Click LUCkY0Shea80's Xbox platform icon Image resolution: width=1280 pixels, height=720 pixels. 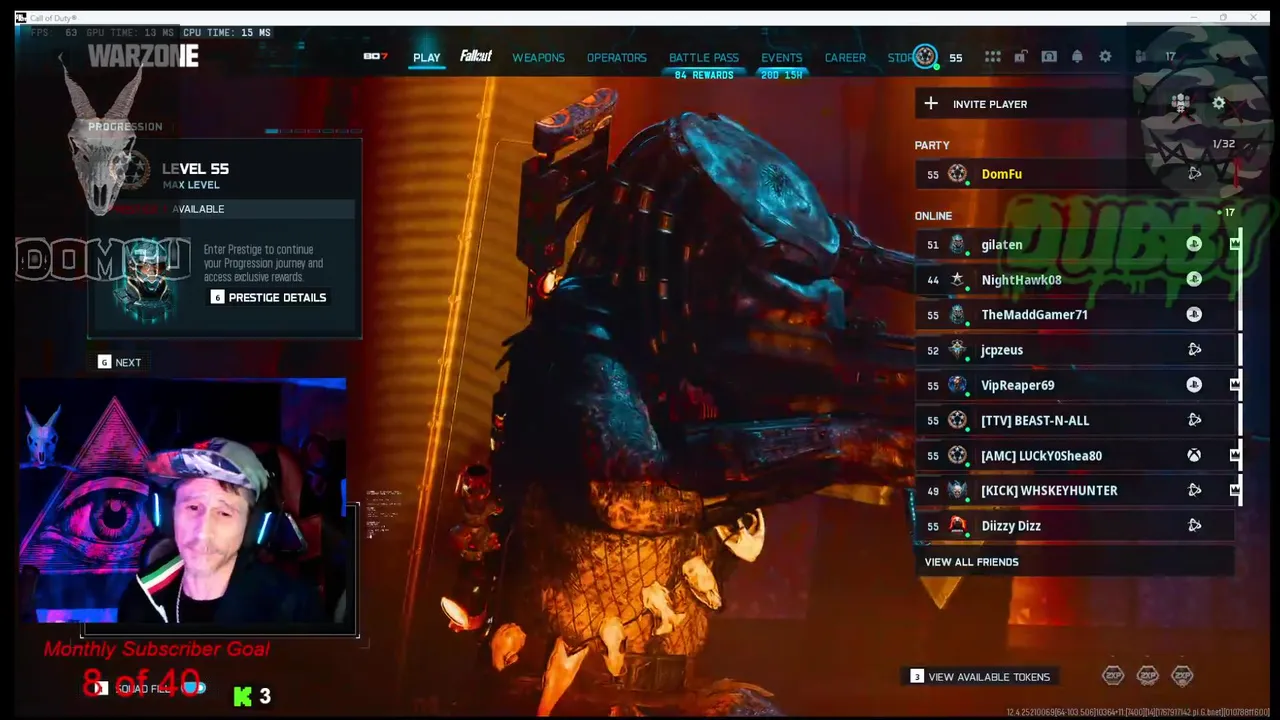click(x=1194, y=456)
